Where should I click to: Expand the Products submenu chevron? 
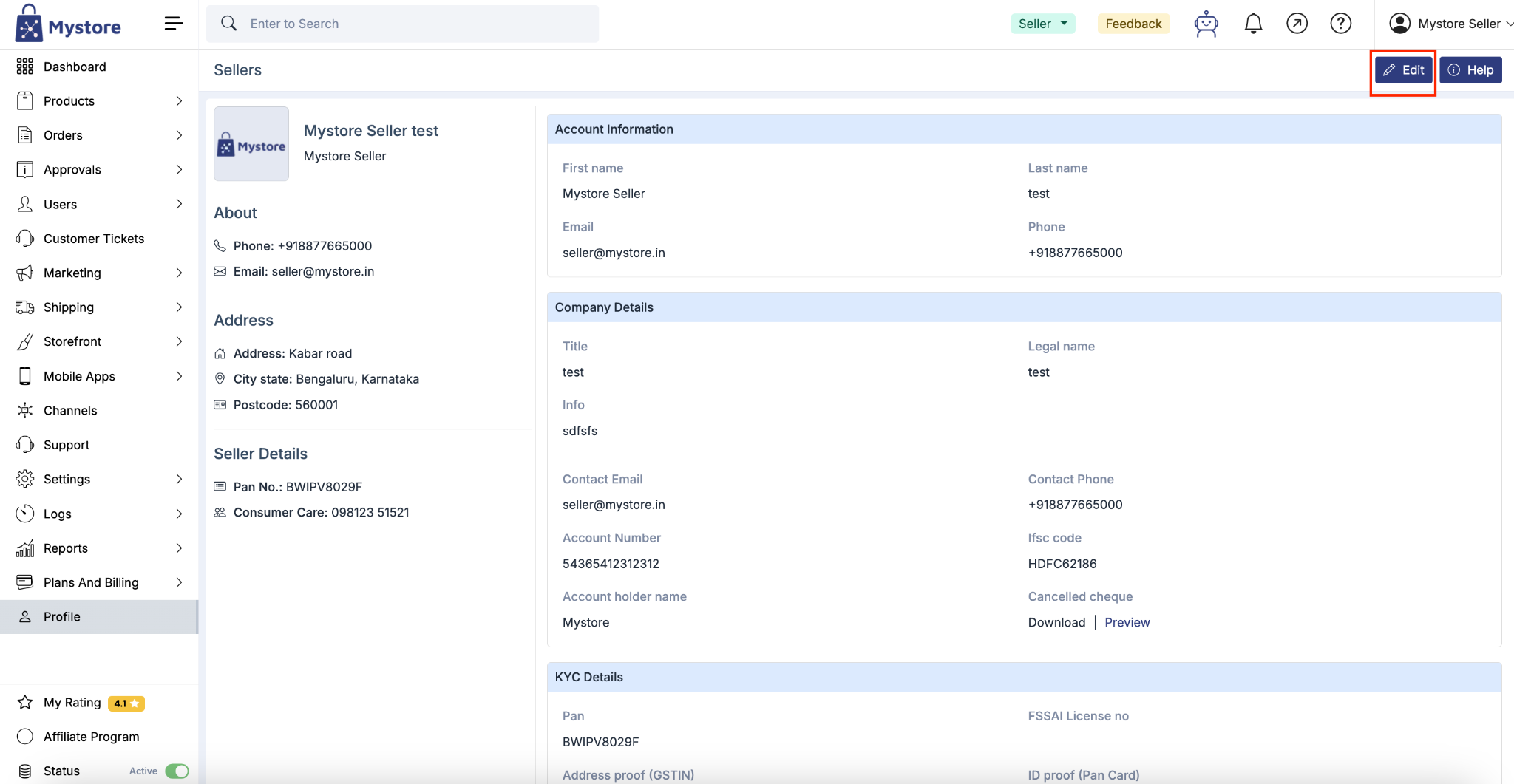point(179,101)
